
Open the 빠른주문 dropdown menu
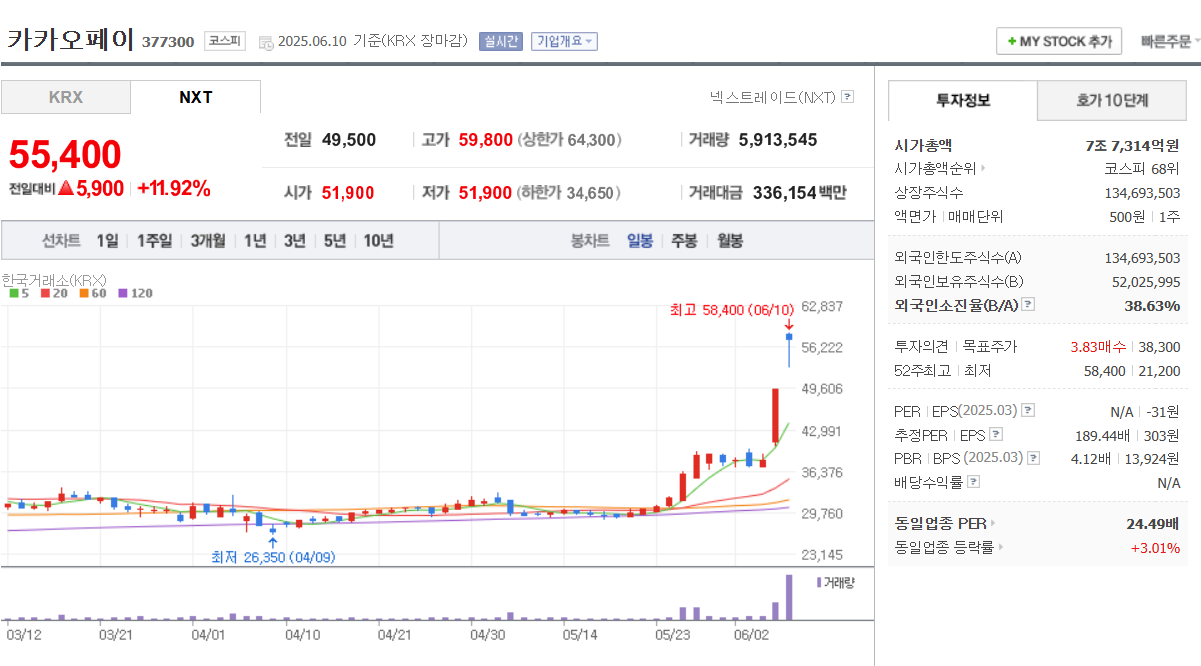click(x=1170, y=42)
